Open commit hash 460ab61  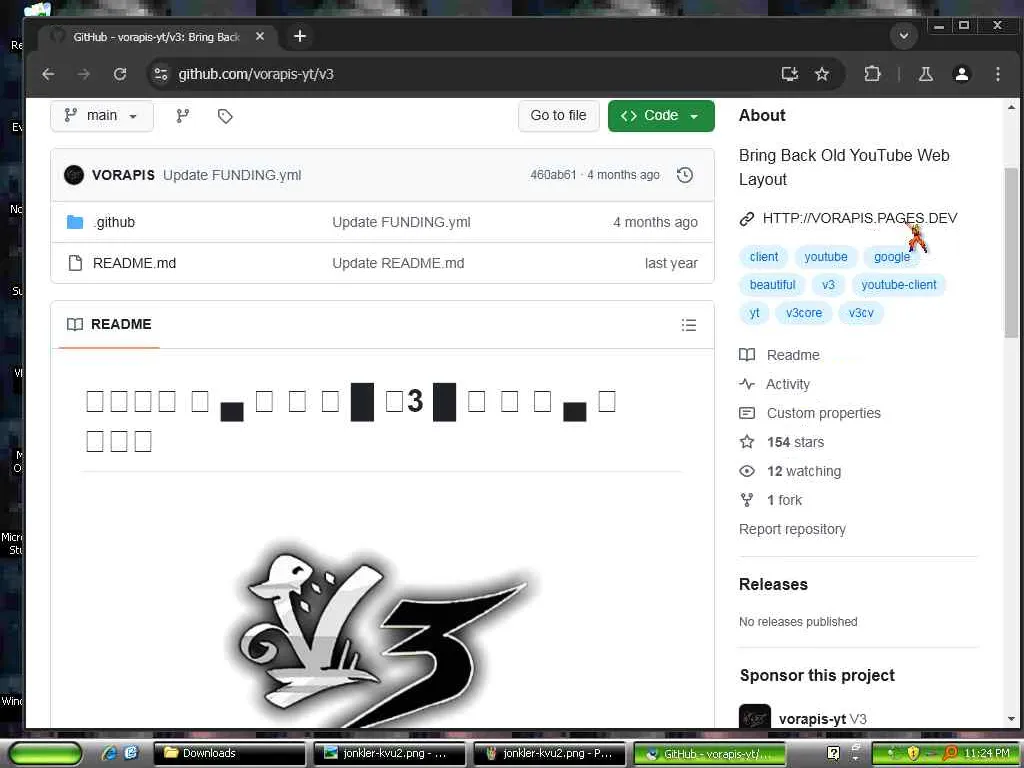[x=552, y=175]
